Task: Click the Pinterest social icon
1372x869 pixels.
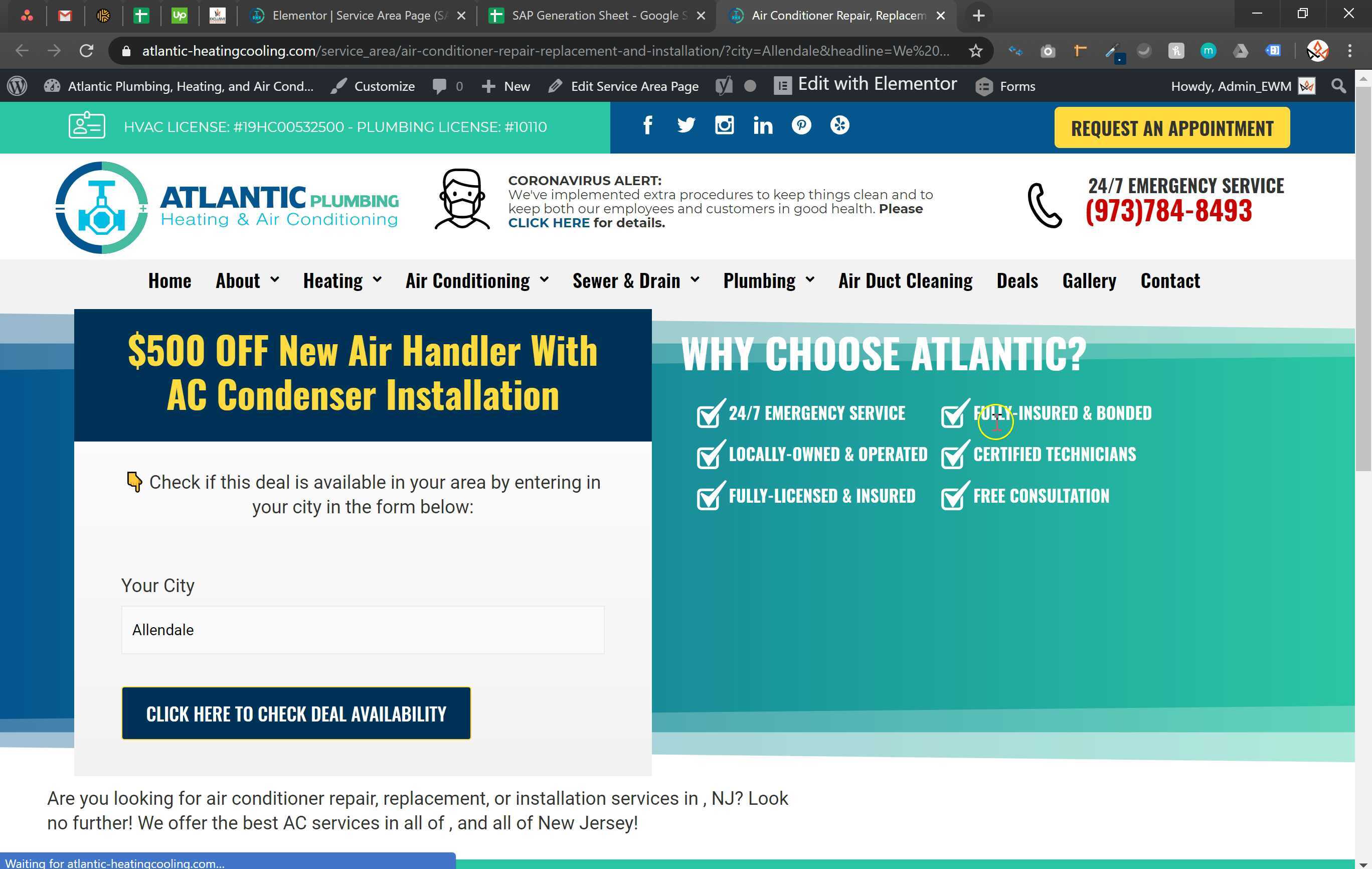Action: [x=801, y=125]
